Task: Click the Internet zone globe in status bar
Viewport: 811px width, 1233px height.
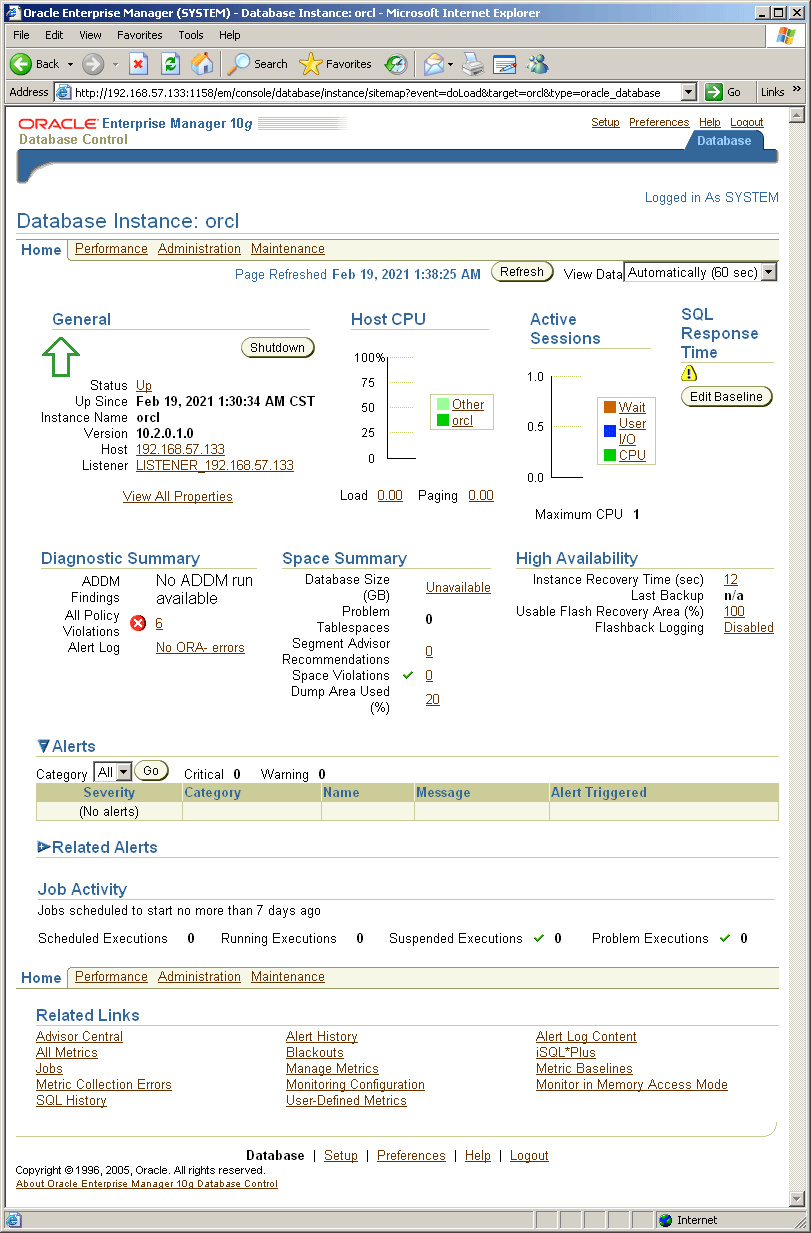Action: point(665,1220)
